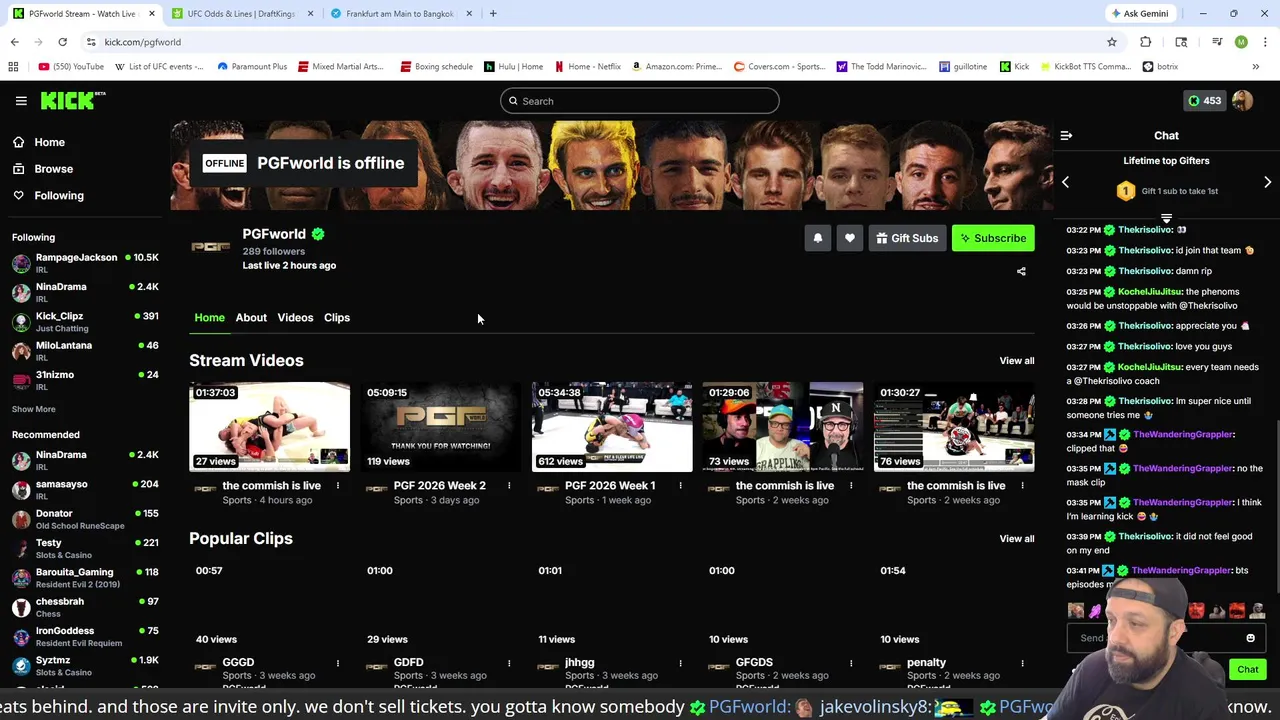This screenshot has width=1280, height=720.
Task: Go to Home in Kick sidebar
Action: coord(49,142)
